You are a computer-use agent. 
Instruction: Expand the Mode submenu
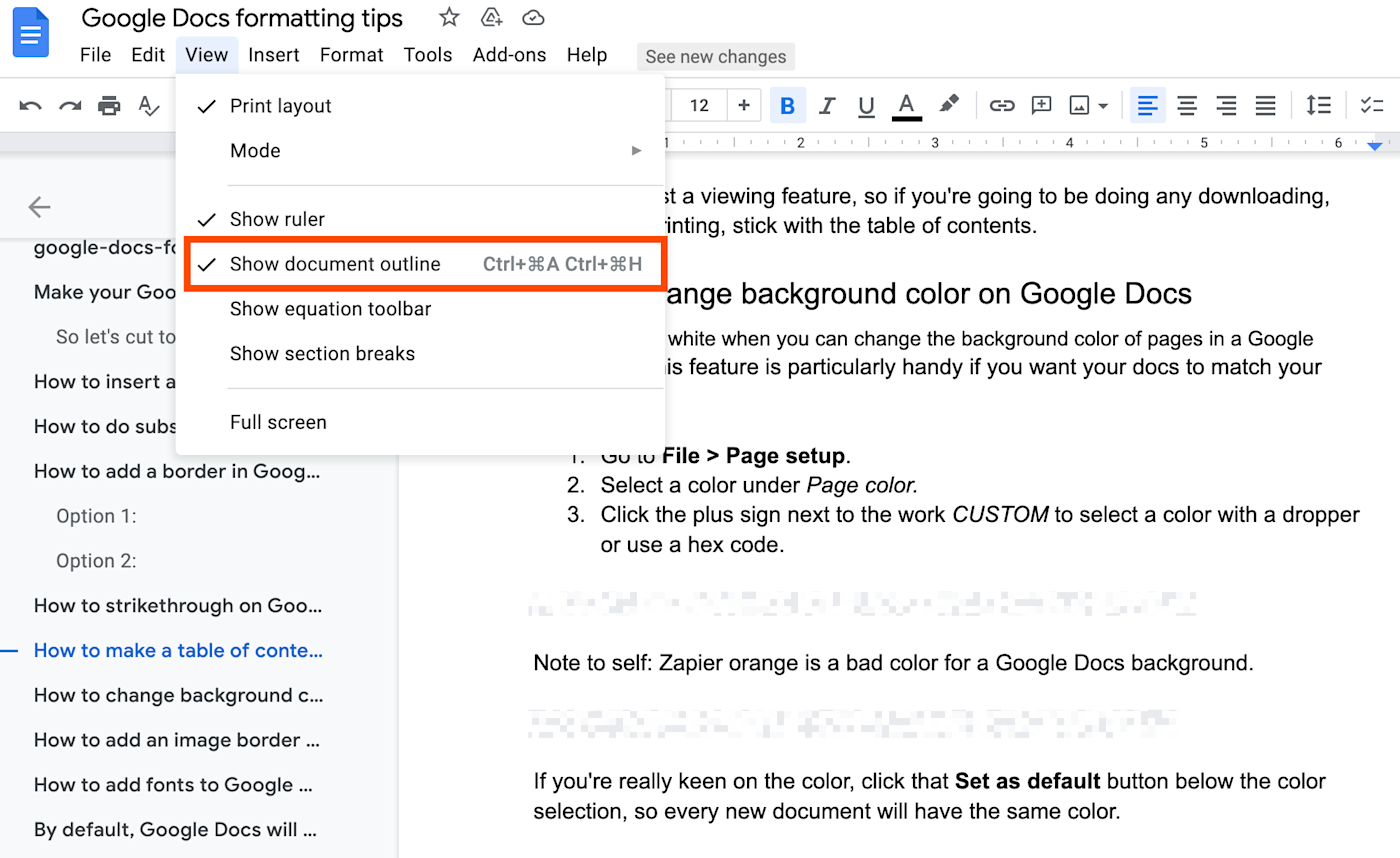coord(420,151)
